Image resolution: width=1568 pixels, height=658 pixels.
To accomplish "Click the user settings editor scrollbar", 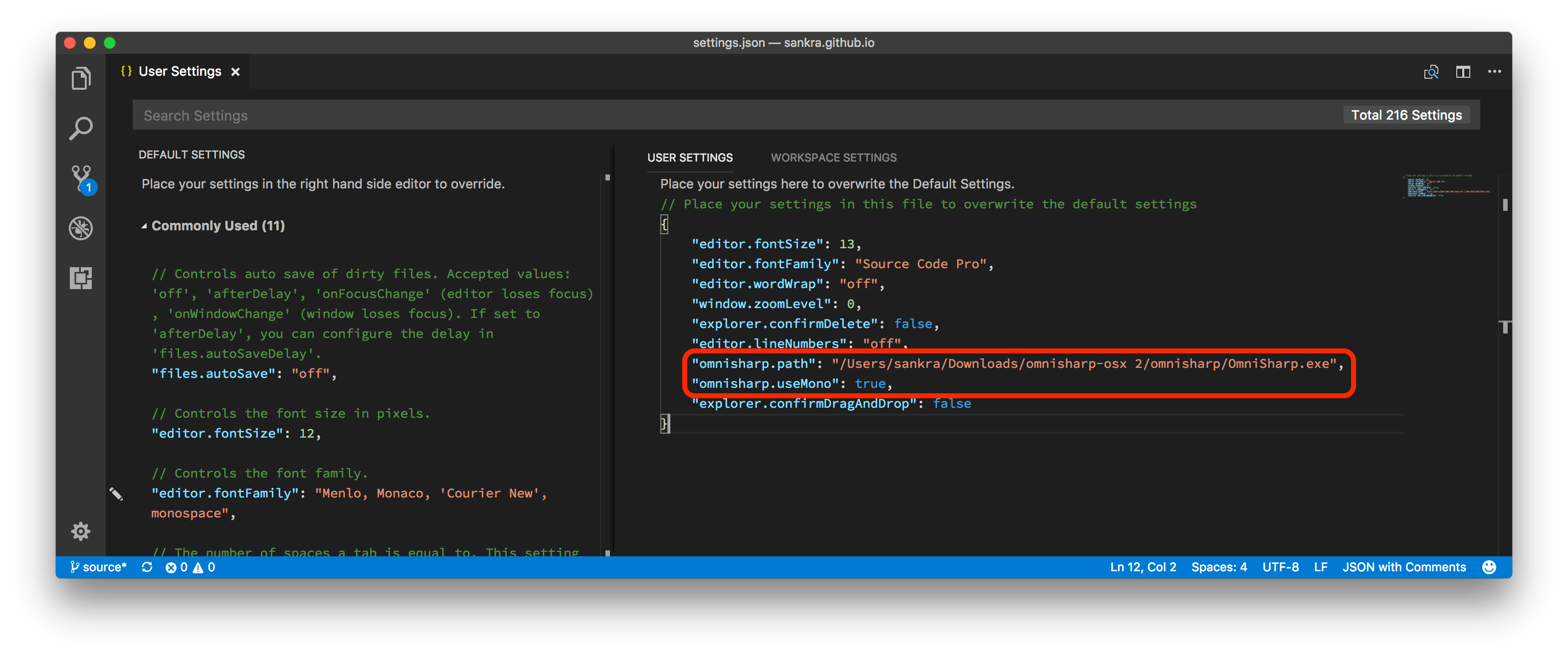I will [x=1505, y=365].
